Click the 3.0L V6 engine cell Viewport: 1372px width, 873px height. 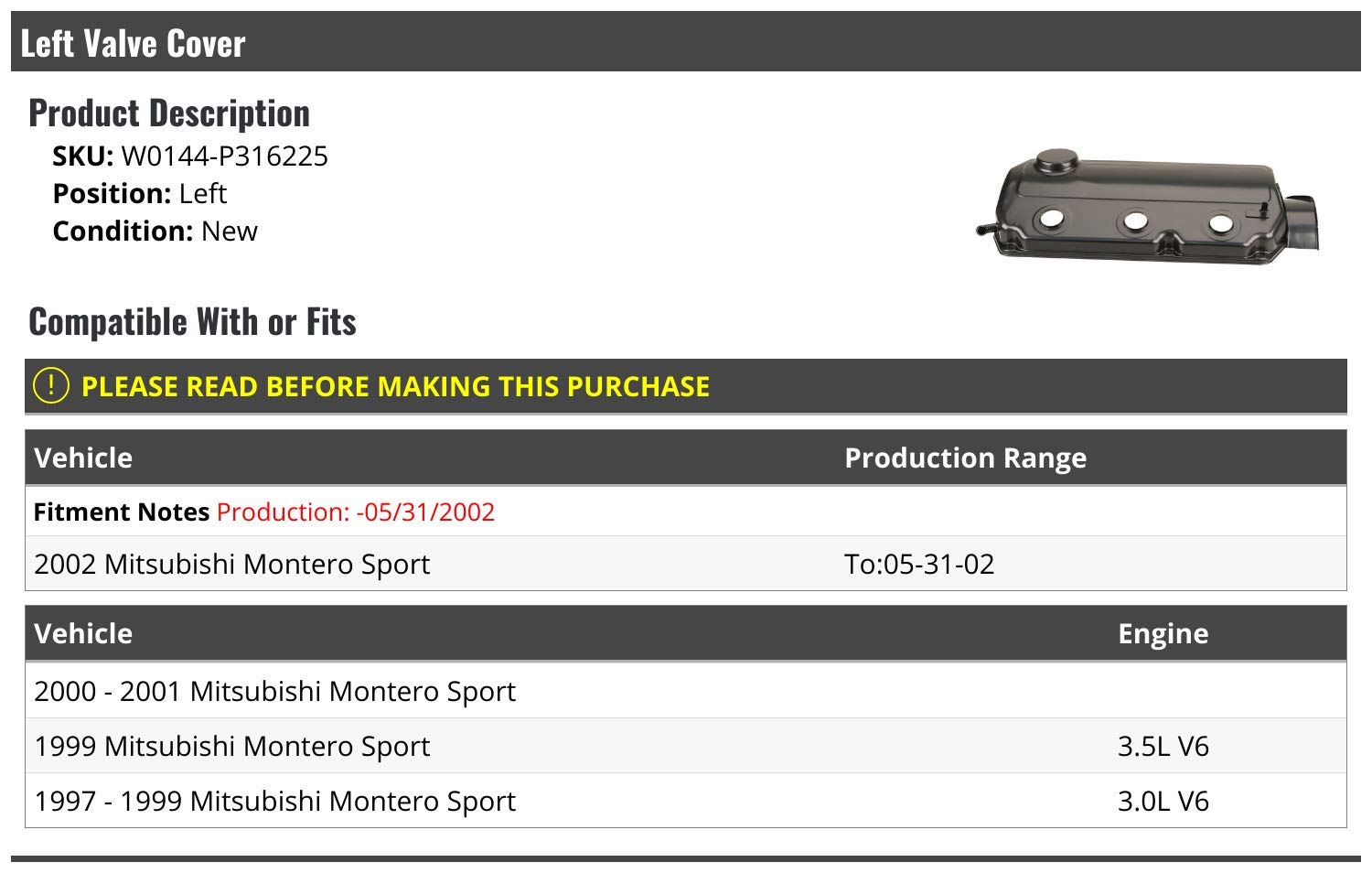tap(1163, 801)
